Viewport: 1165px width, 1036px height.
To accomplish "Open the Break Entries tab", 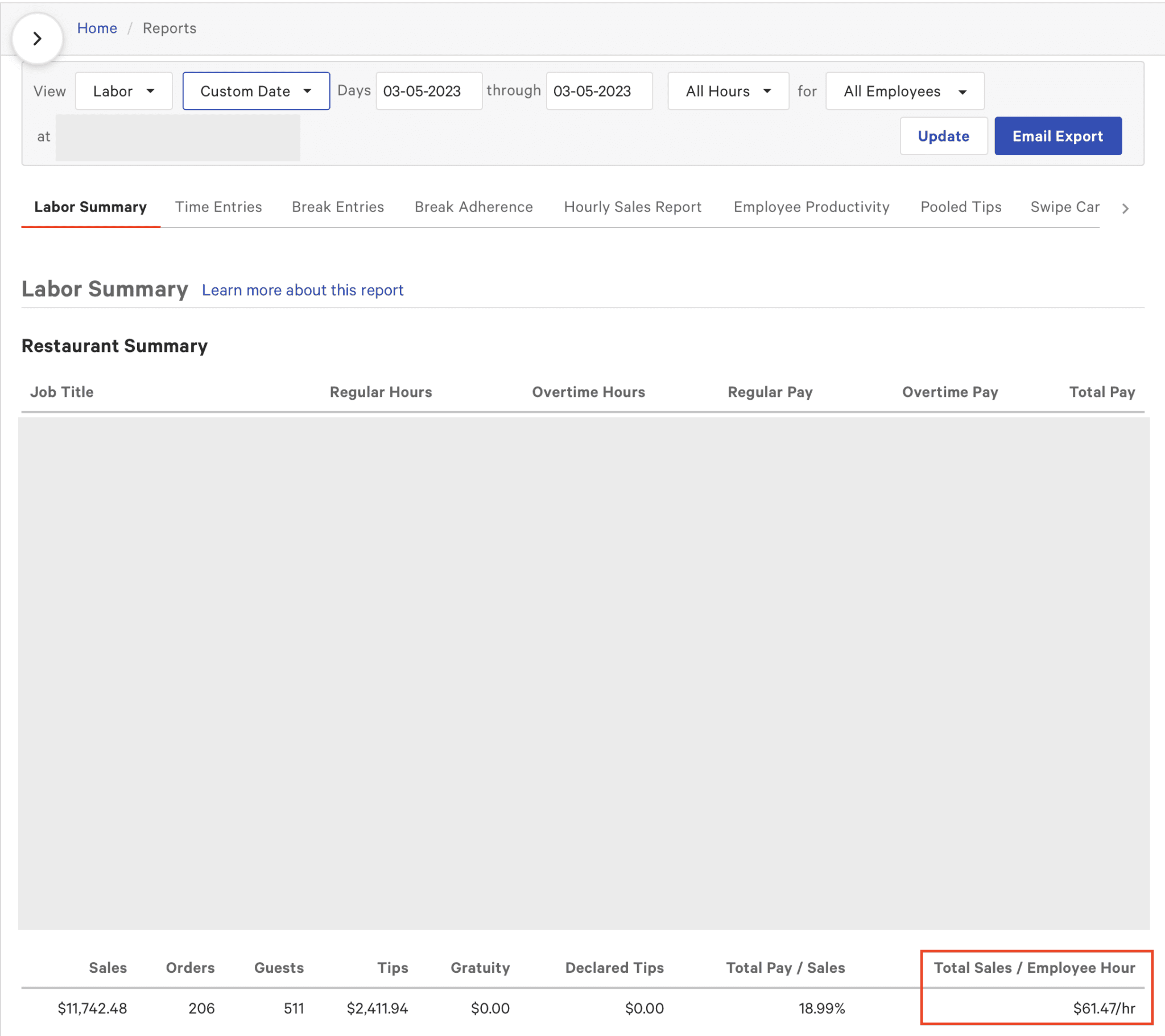I will point(337,207).
